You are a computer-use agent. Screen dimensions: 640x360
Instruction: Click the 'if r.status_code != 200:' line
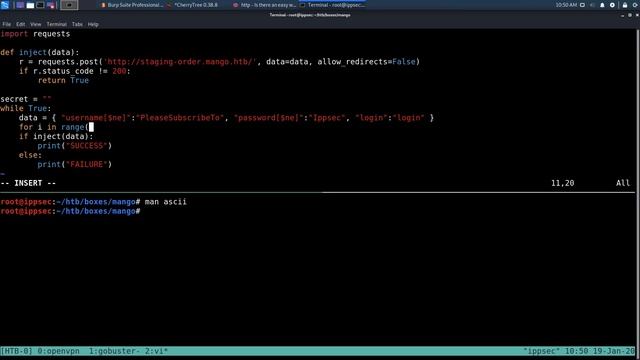[75, 71]
